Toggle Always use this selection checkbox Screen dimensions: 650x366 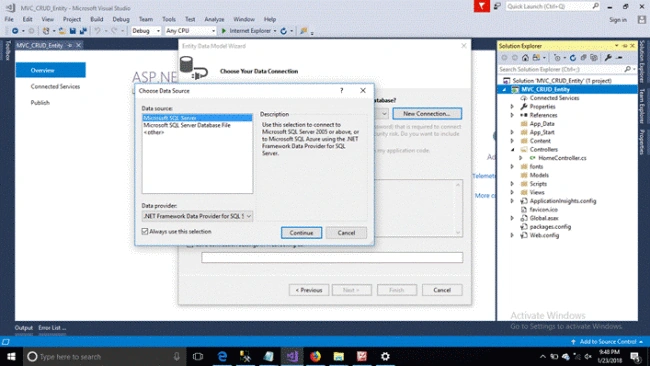click(145, 231)
